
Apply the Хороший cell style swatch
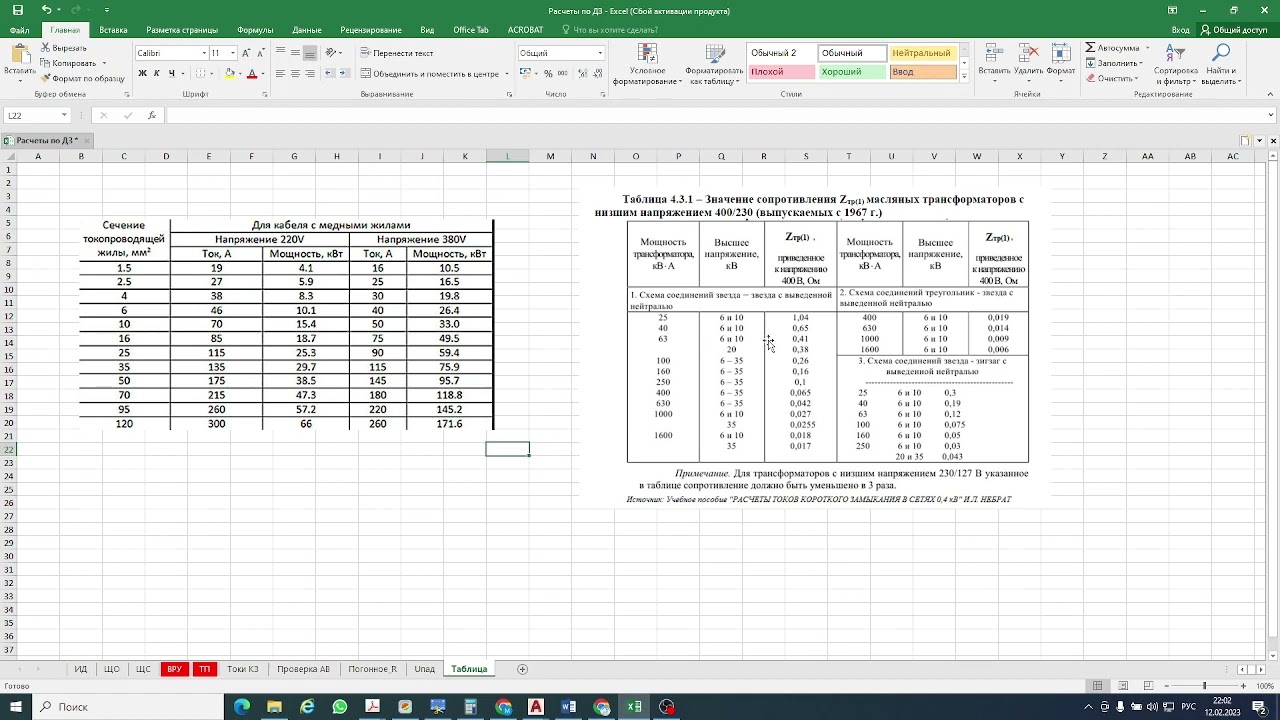point(852,72)
